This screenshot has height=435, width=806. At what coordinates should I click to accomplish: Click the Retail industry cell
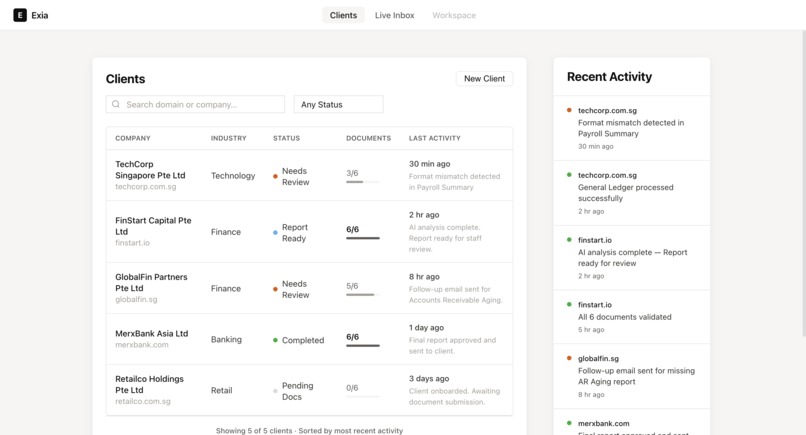222,390
